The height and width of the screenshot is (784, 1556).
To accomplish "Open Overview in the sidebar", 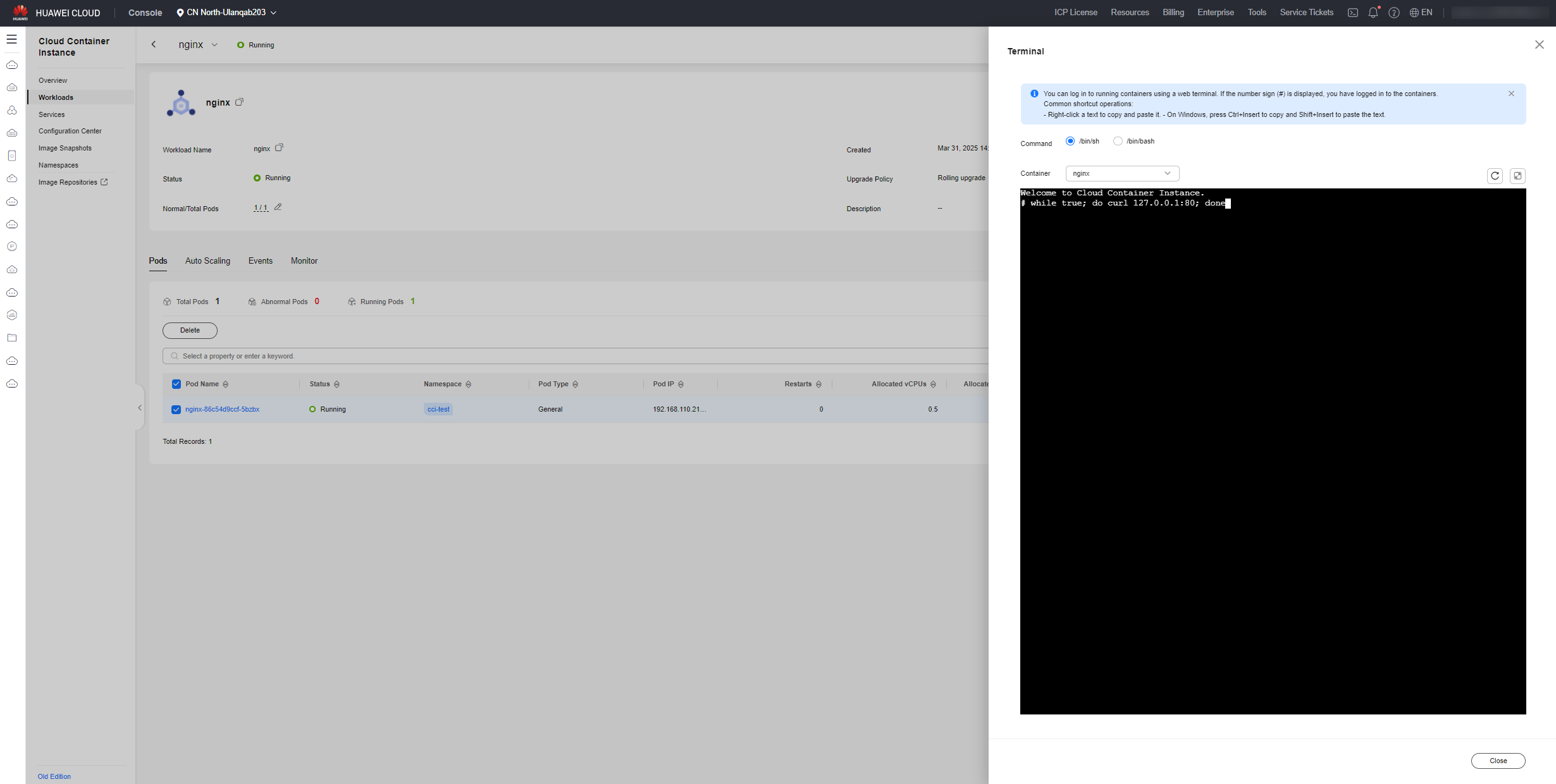I will (x=53, y=80).
